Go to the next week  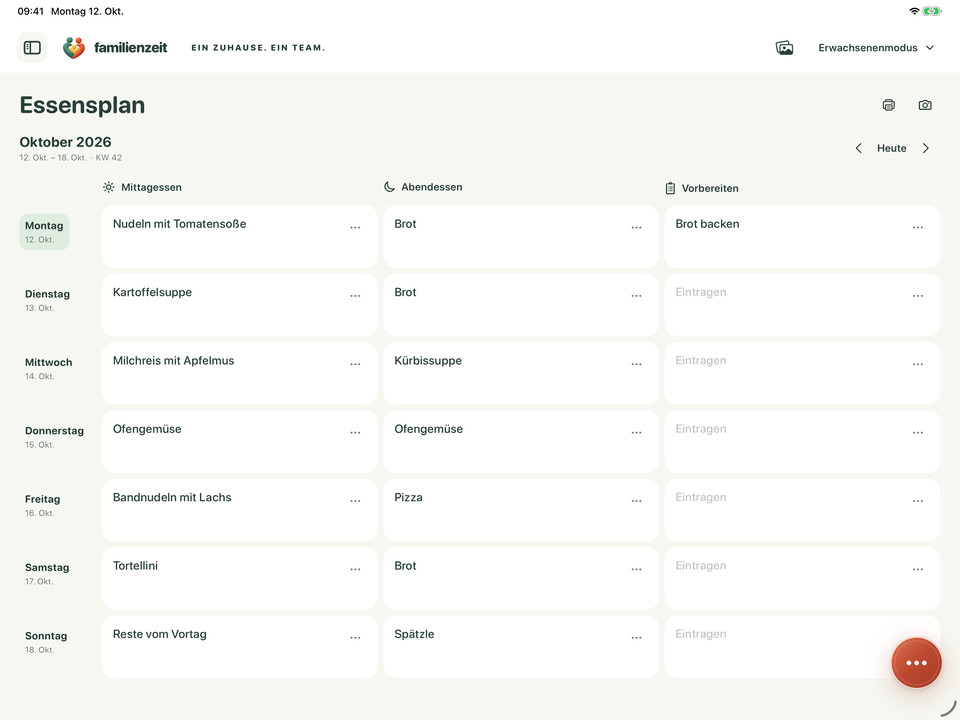(926, 148)
